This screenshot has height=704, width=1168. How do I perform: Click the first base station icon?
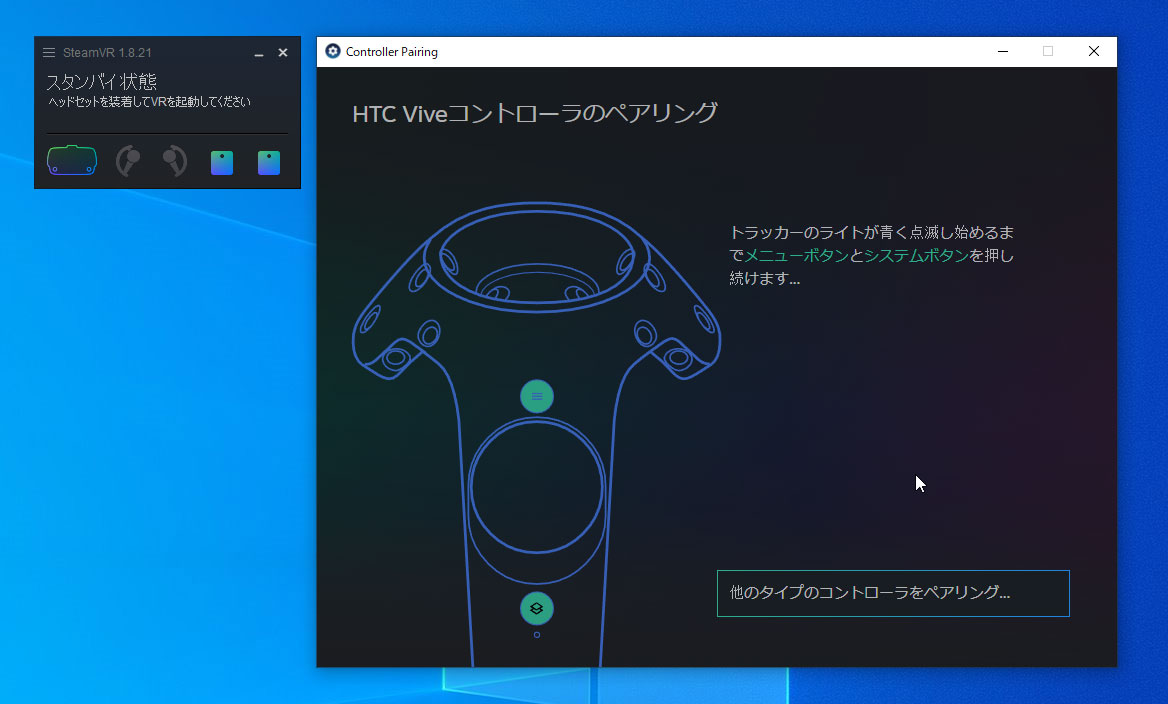[221, 161]
